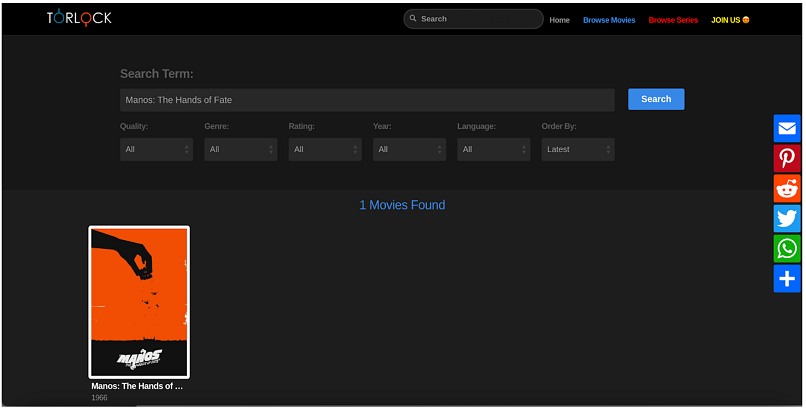Click the 'Search Term:' label
806x411 pixels.
157,74
